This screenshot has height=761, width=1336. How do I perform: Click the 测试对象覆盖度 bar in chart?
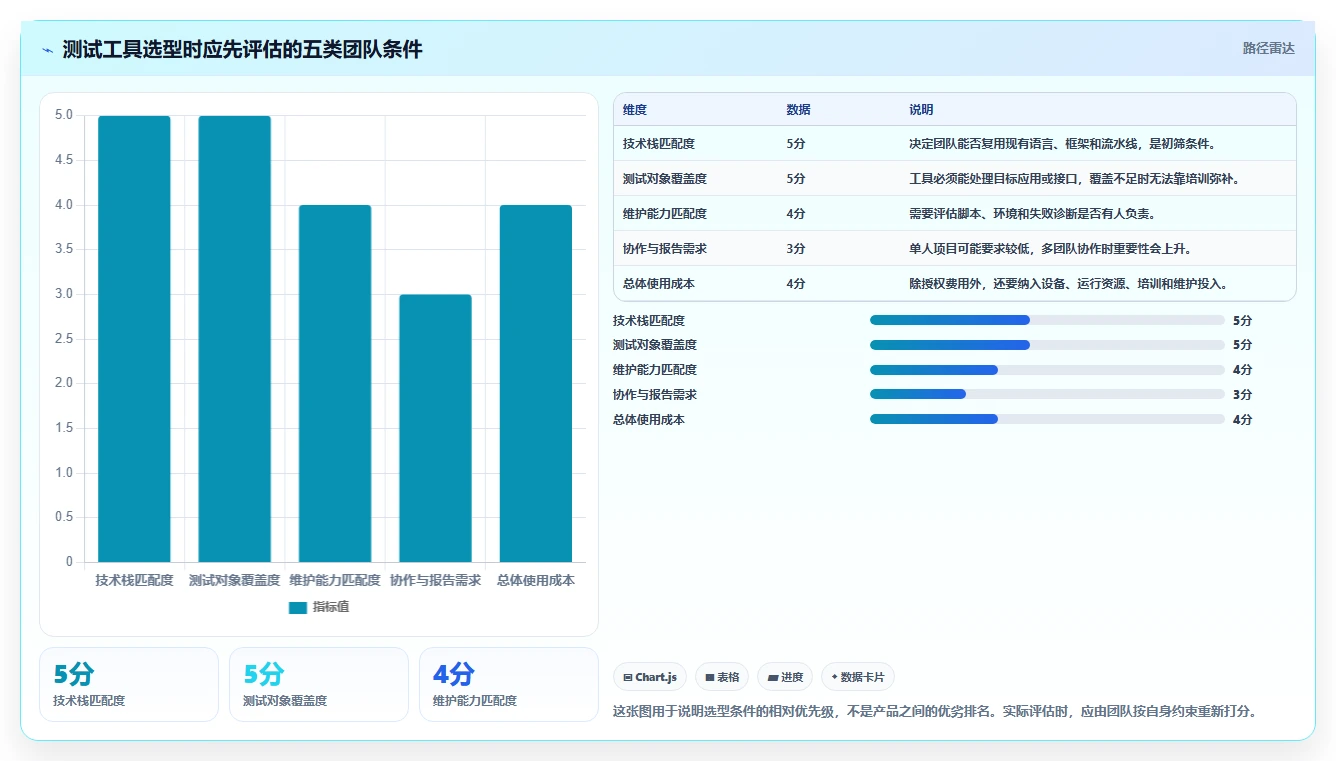234,339
